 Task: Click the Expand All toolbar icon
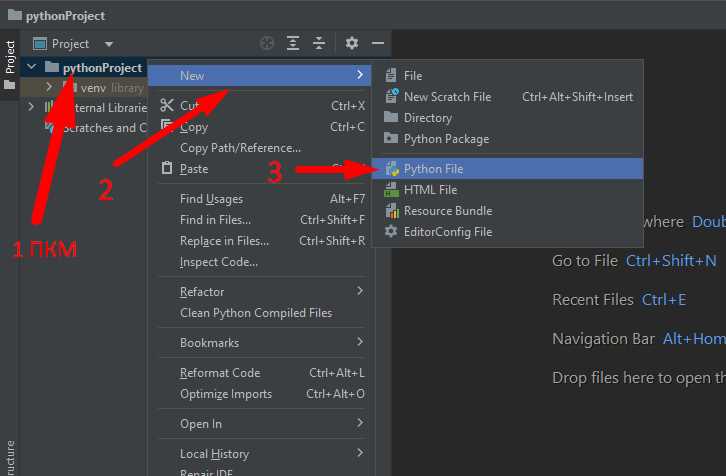pos(293,44)
